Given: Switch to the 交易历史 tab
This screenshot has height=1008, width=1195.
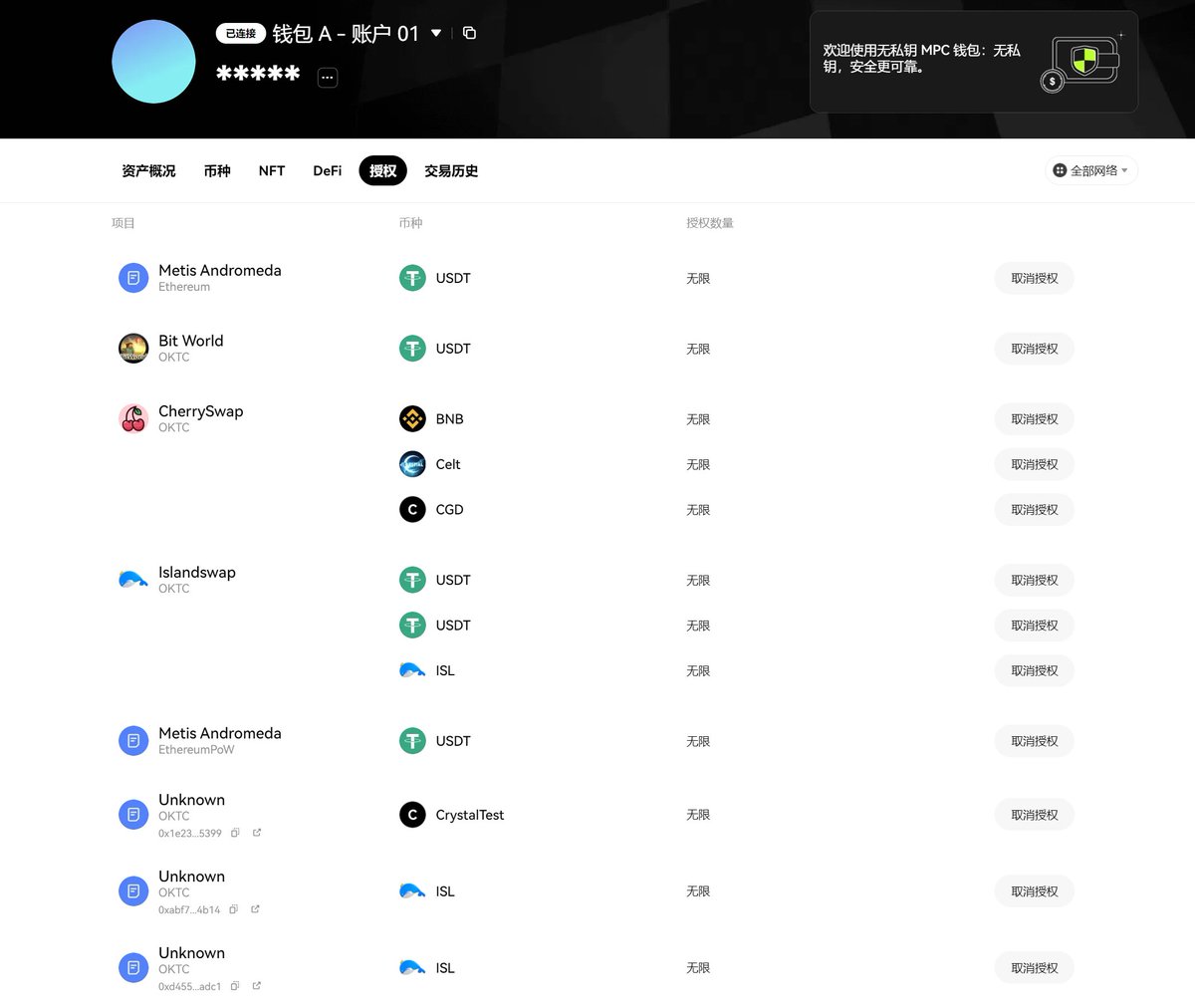Looking at the screenshot, I should [x=450, y=170].
